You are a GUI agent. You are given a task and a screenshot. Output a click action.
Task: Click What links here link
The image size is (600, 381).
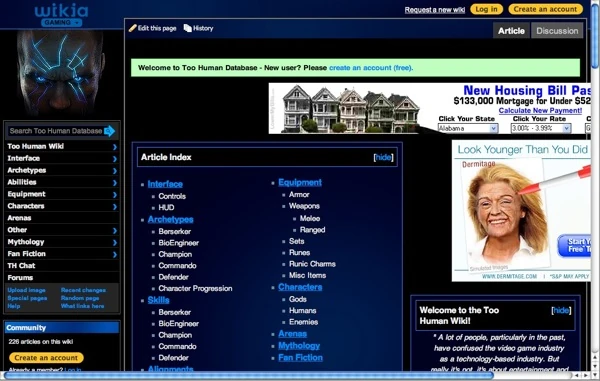[x=83, y=306]
